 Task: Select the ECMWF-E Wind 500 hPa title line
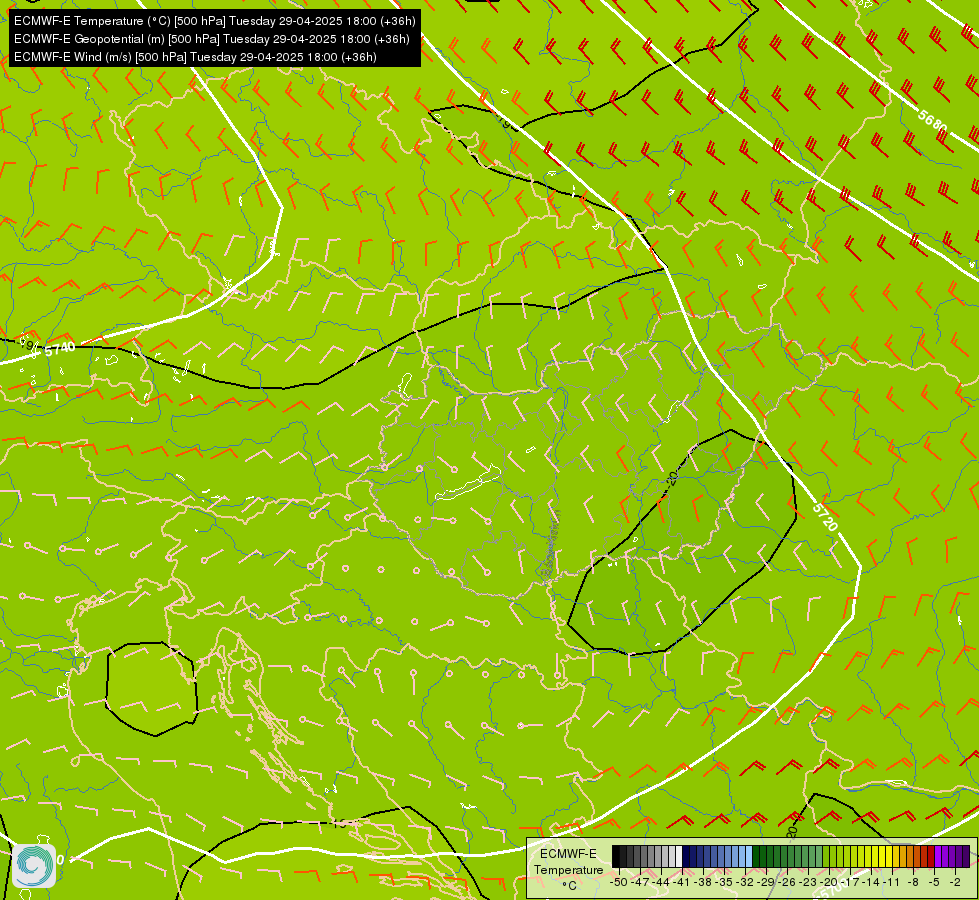coord(195,57)
